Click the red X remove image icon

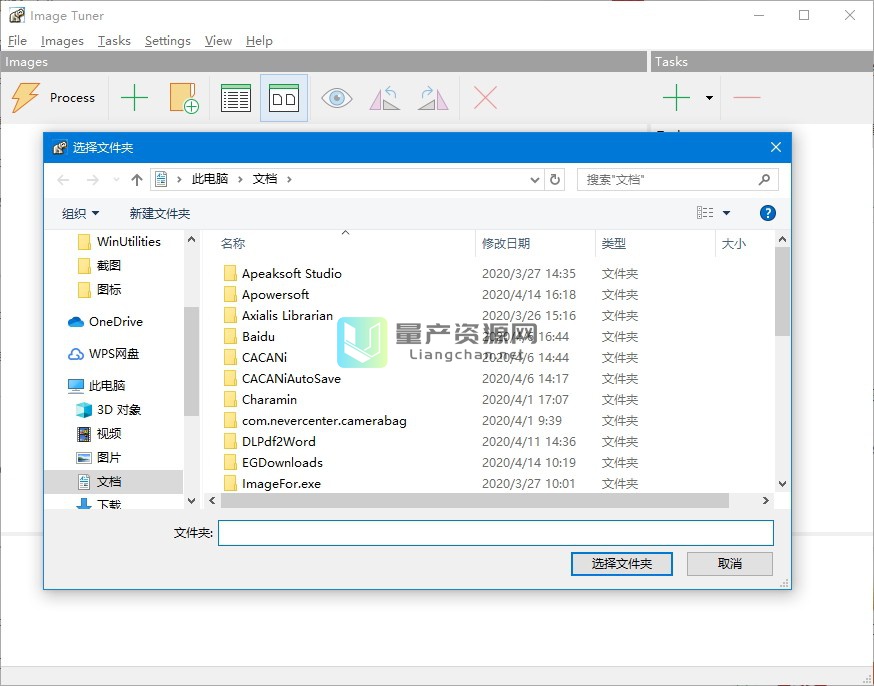[485, 98]
